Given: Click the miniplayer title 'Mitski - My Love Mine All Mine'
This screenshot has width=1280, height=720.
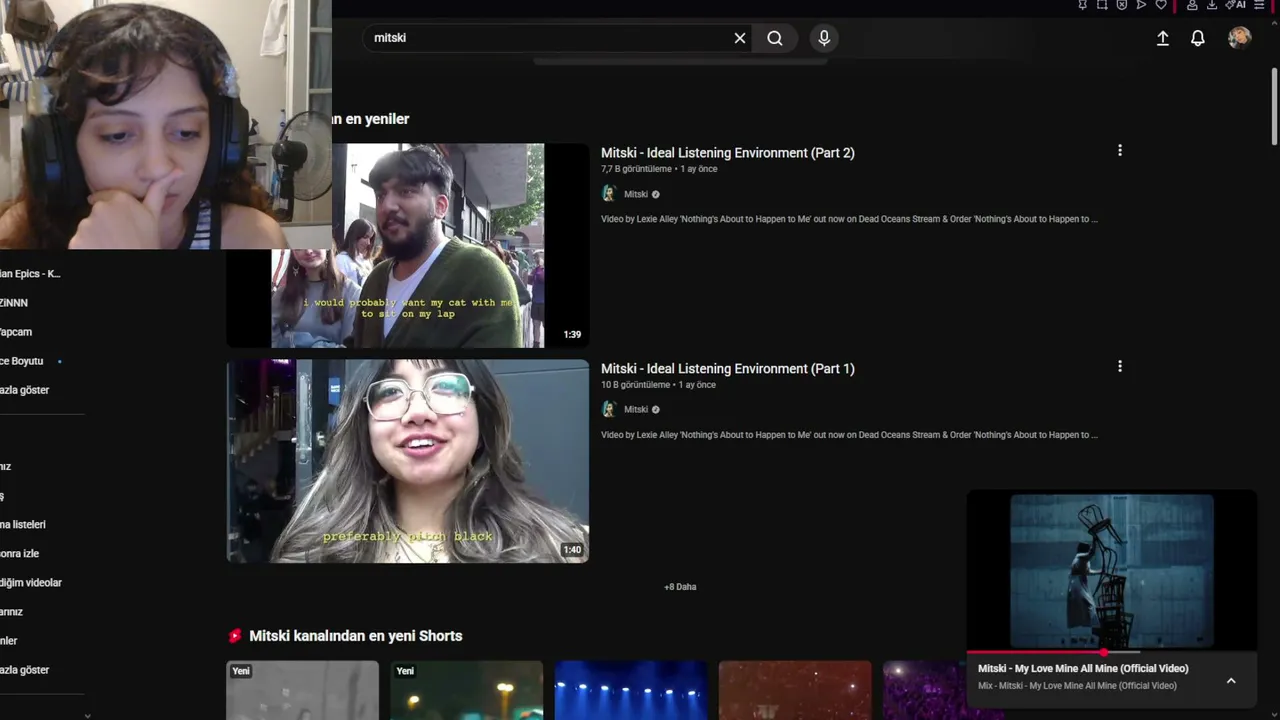Looking at the screenshot, I should [1083, 669].
